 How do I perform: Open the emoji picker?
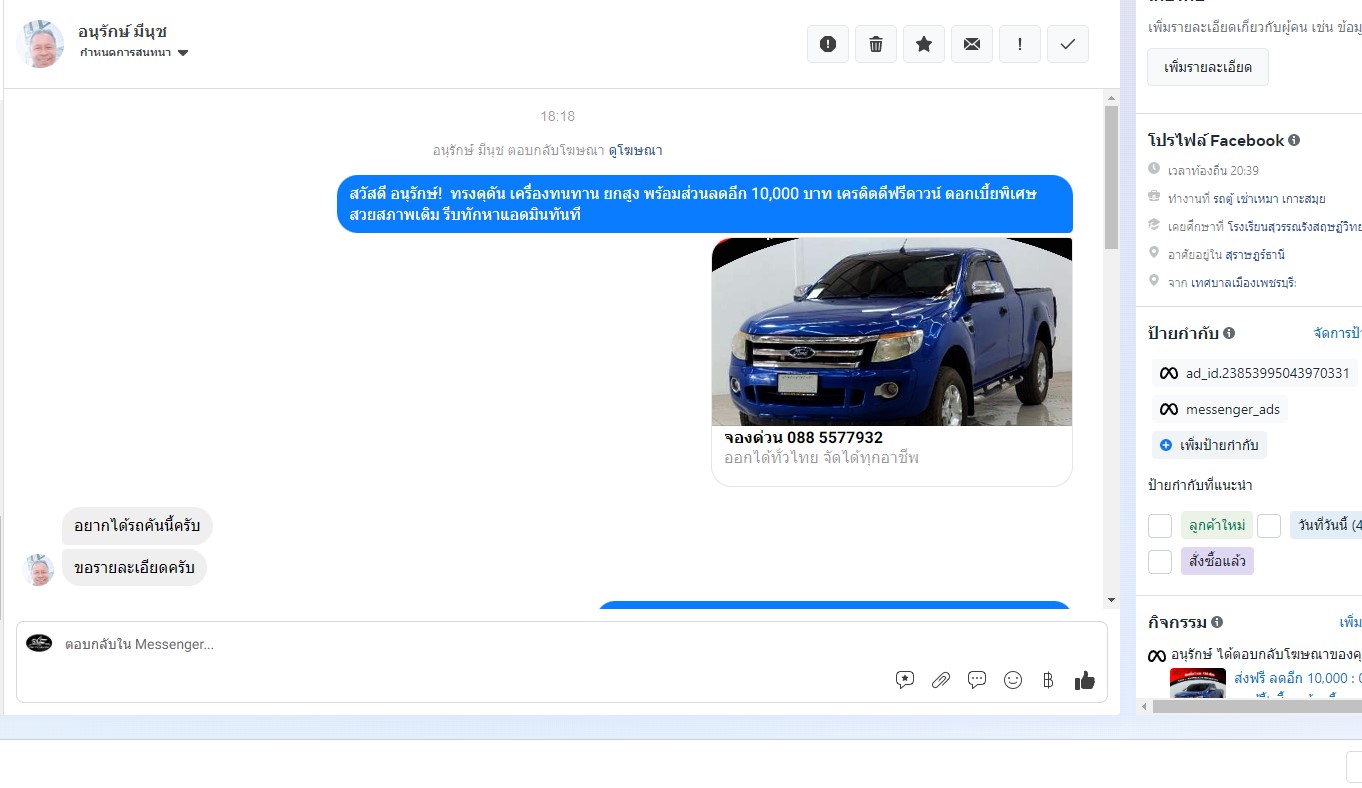coord(1013,680)
